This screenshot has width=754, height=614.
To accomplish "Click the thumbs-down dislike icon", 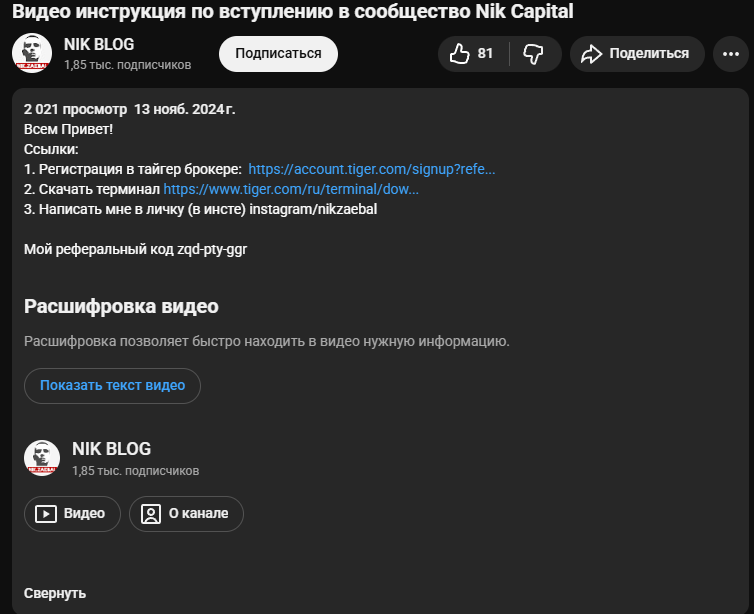I will (533, 54).
